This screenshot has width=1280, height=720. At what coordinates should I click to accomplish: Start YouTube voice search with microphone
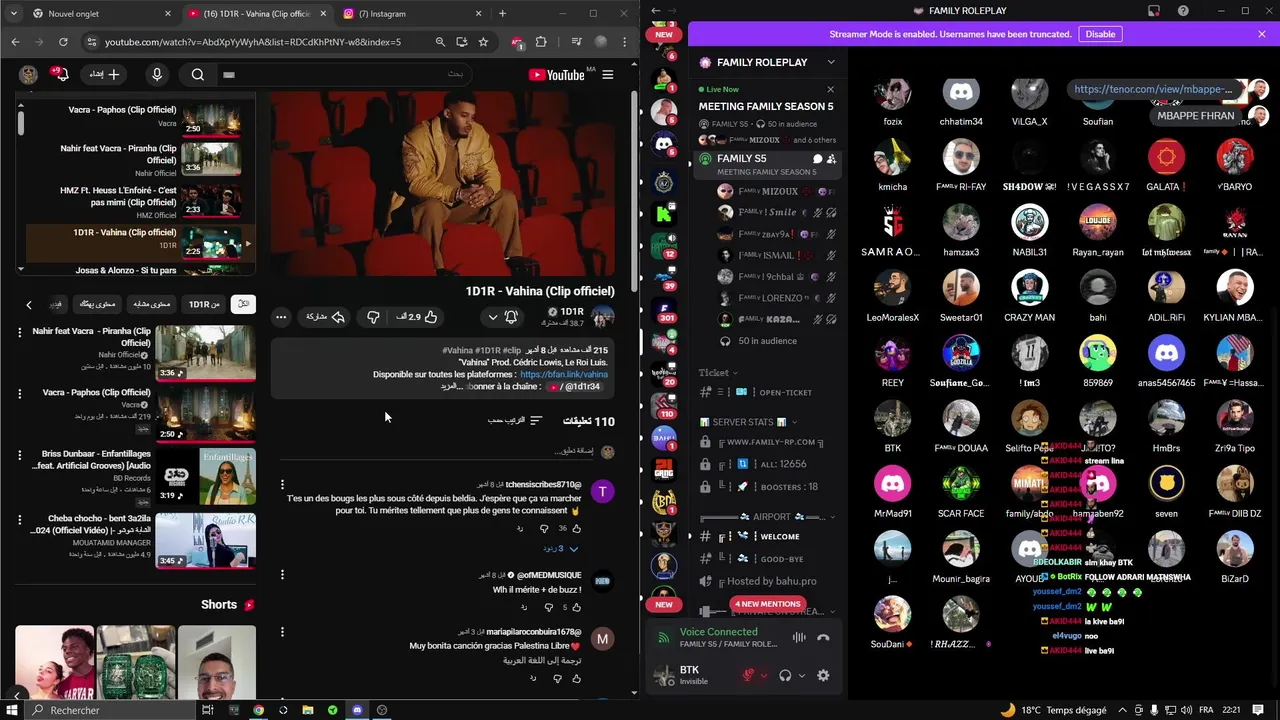coord(157,75)
